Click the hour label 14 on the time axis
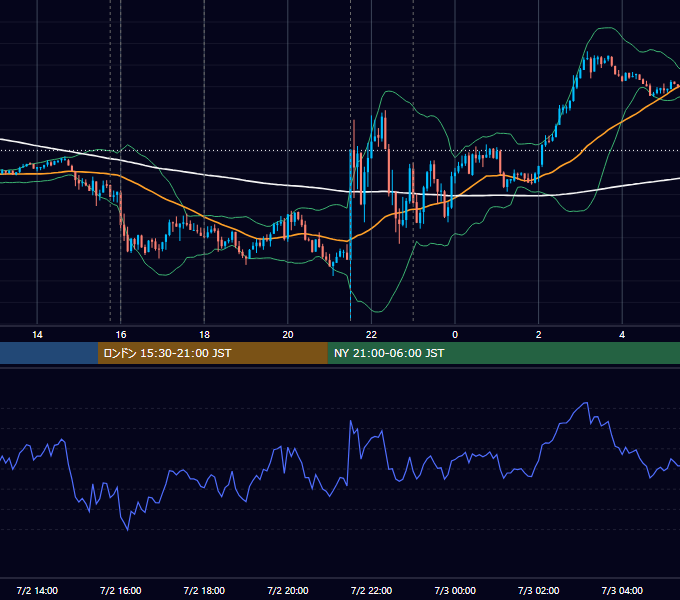This screenshot has width=680, height=600. 37,335
